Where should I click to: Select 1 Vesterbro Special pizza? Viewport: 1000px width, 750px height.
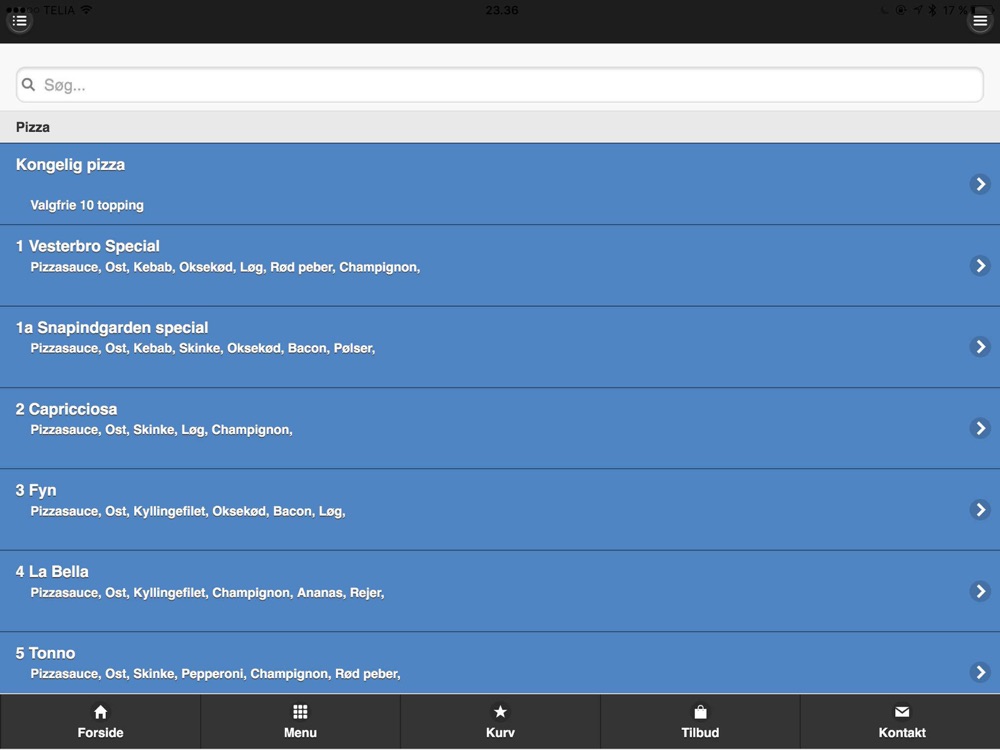(500, 265)
